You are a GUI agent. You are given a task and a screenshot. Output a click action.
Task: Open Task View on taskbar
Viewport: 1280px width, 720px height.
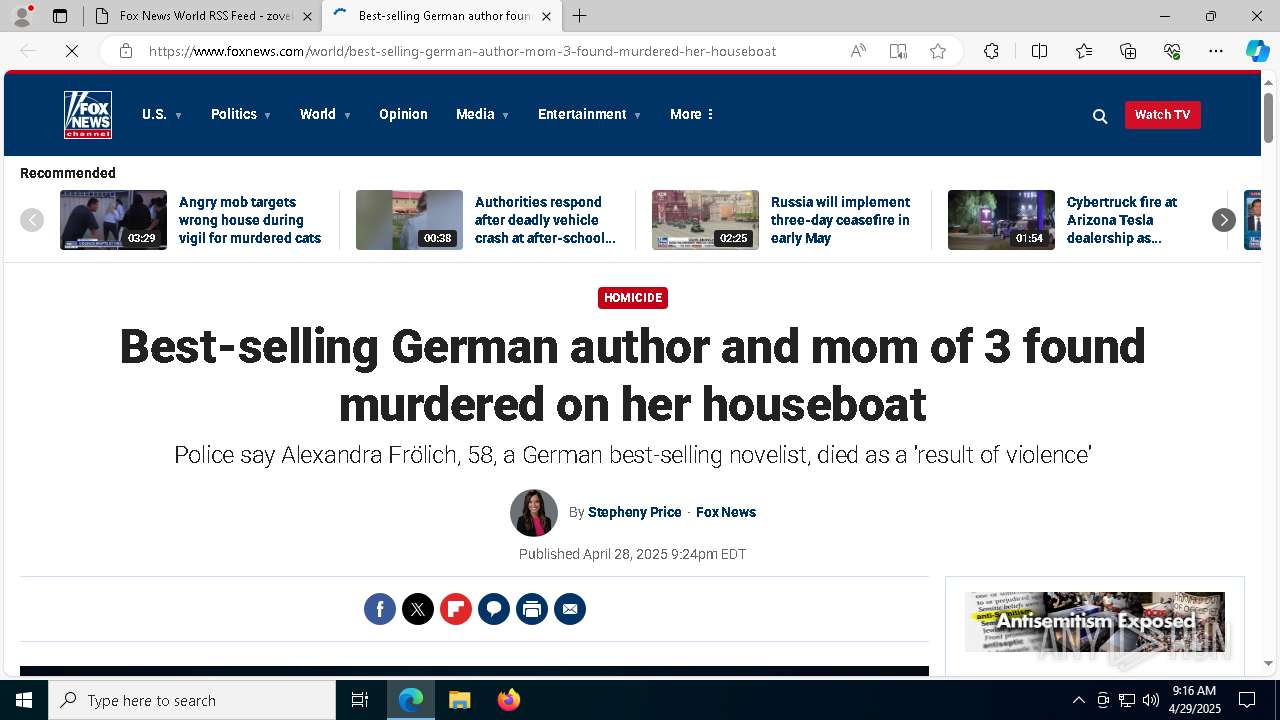coord(360,700)
